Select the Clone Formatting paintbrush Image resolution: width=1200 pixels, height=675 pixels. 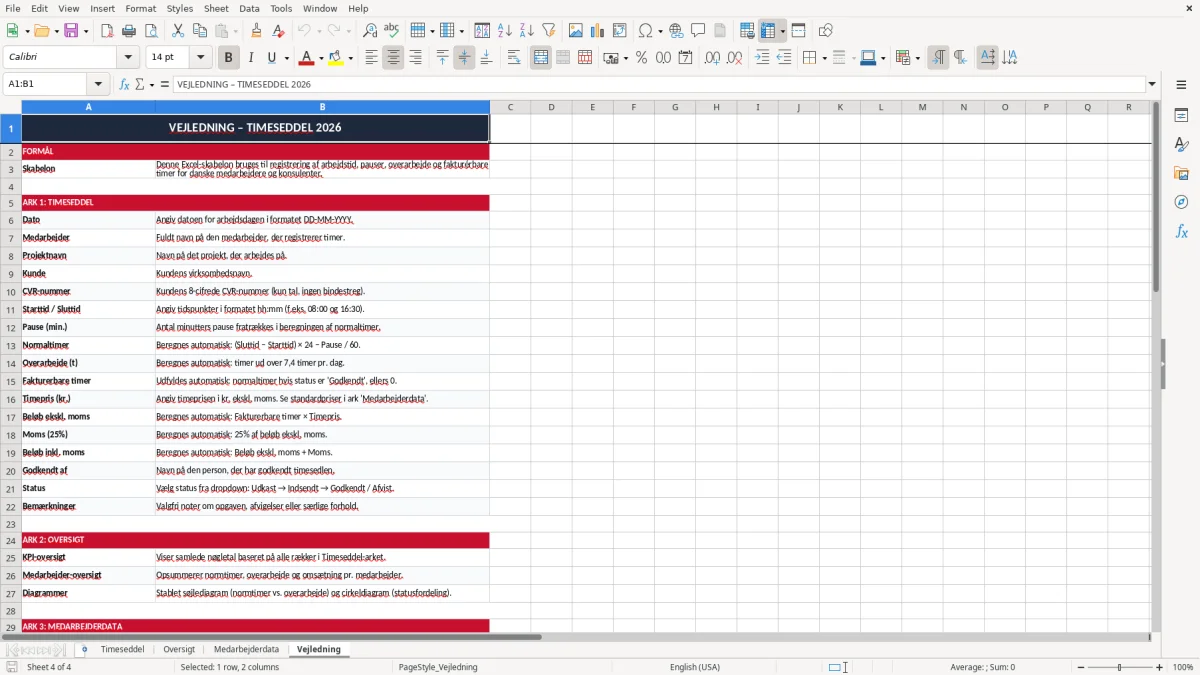(256, 31)
